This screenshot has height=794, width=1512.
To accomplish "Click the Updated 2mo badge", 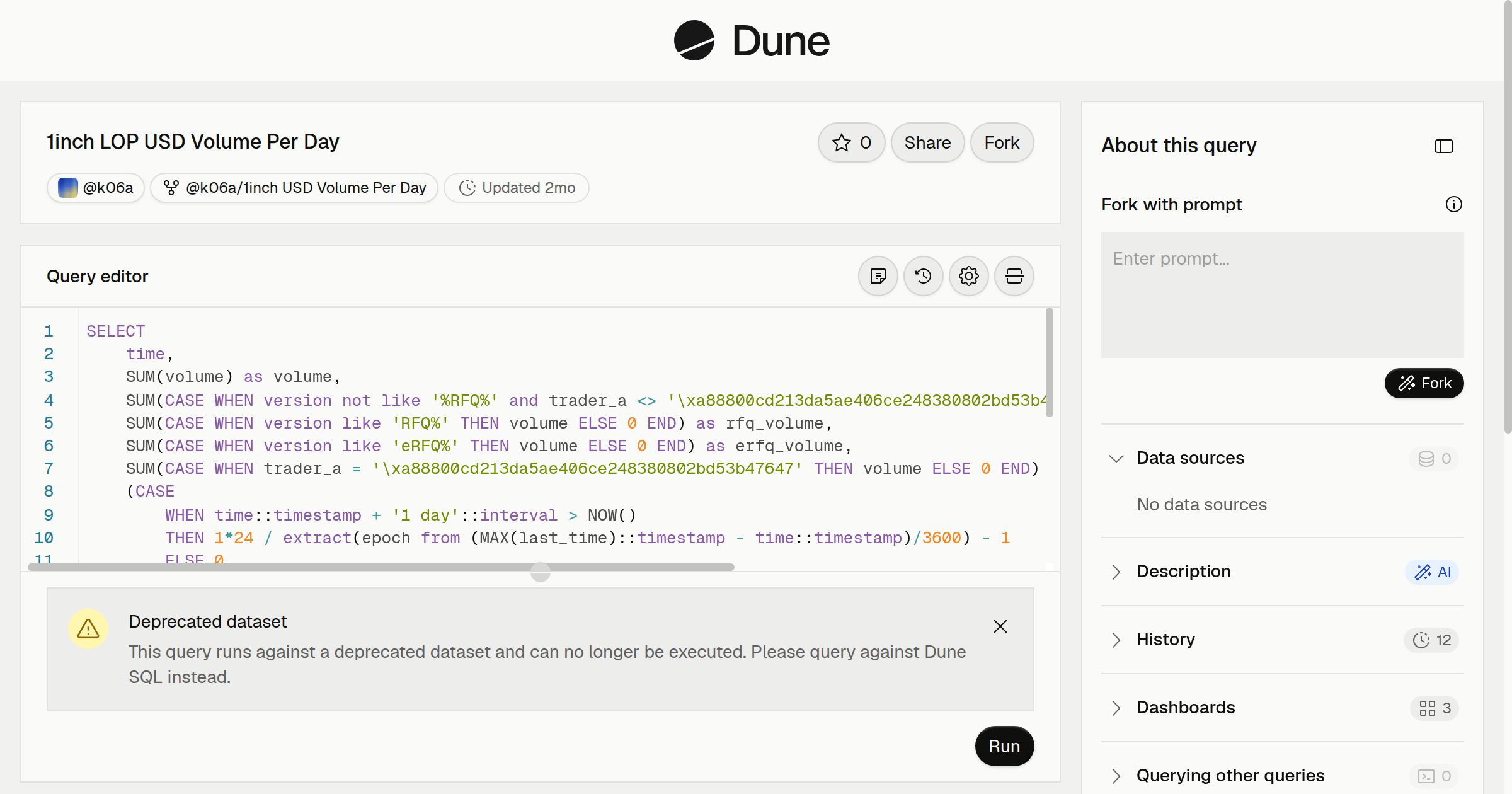I will coord(517,188).
